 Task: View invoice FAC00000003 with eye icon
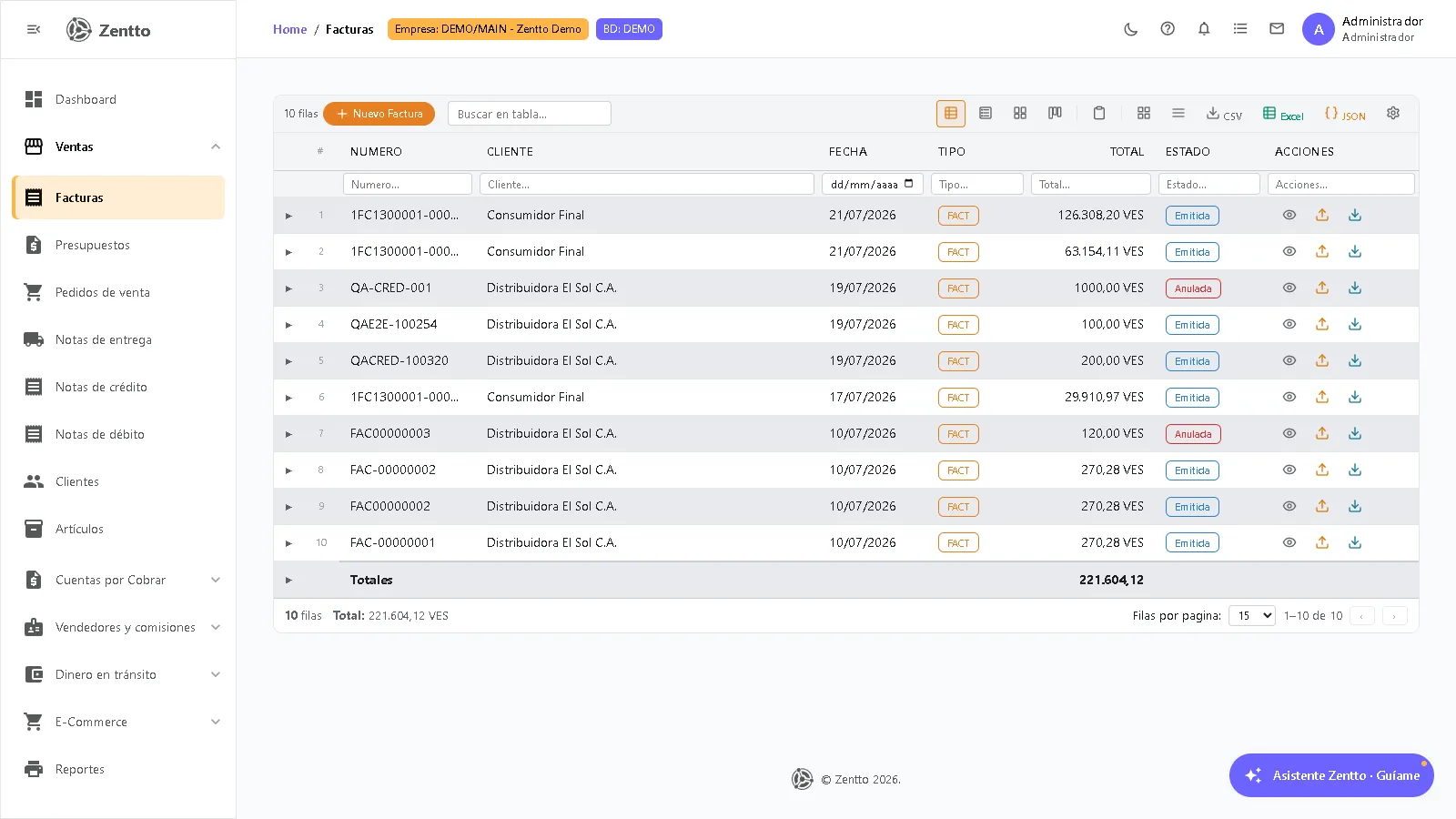tap(1289, 433)
